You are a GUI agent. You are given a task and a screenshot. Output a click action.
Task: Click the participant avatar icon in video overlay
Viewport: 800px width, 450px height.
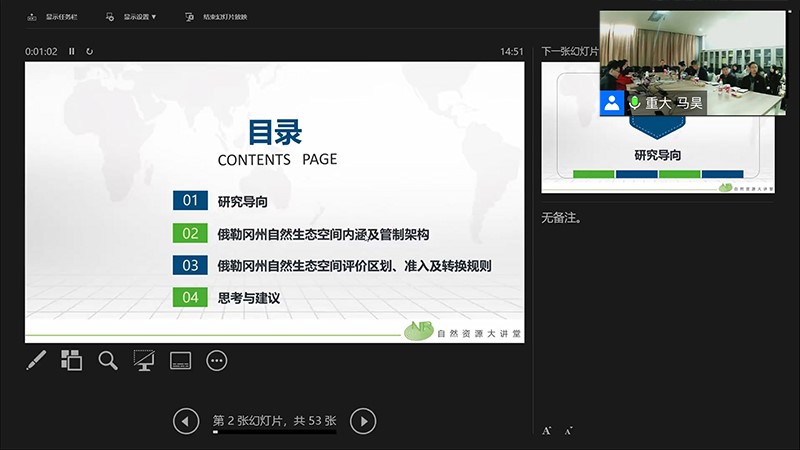pos(612,103)
